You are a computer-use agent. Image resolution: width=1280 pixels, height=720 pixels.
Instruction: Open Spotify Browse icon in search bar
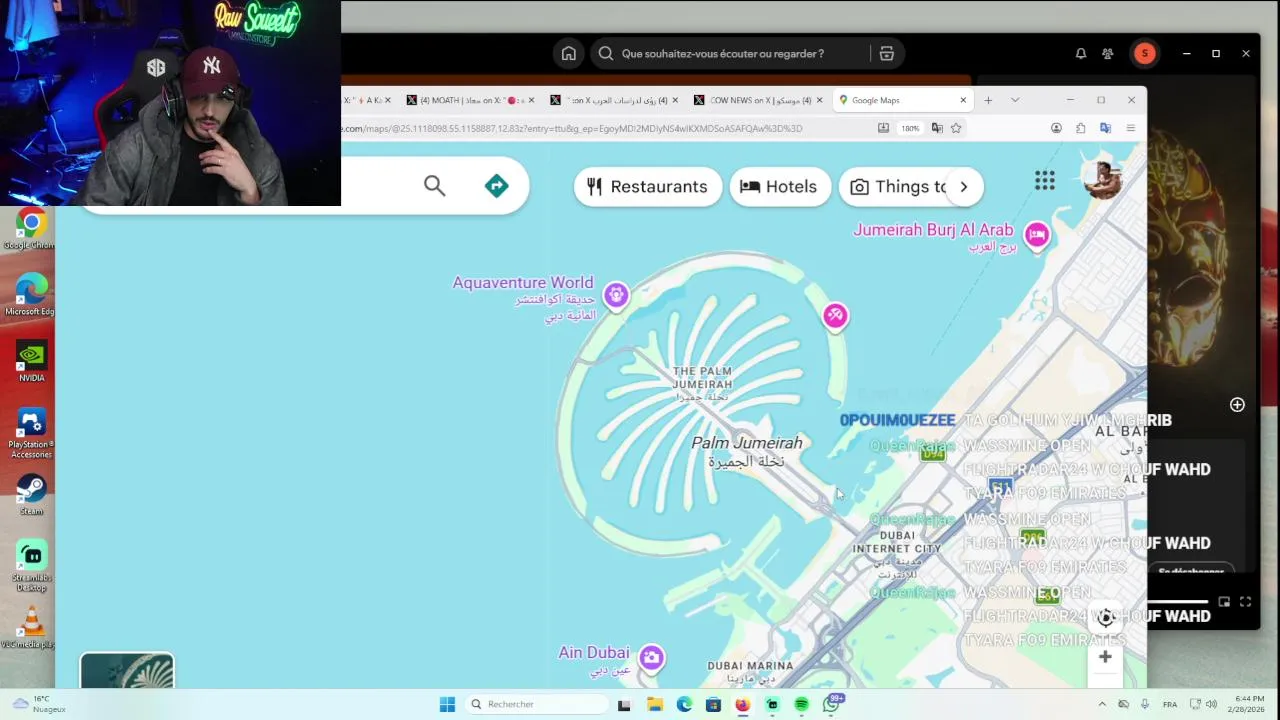click(x=886, y=54)
